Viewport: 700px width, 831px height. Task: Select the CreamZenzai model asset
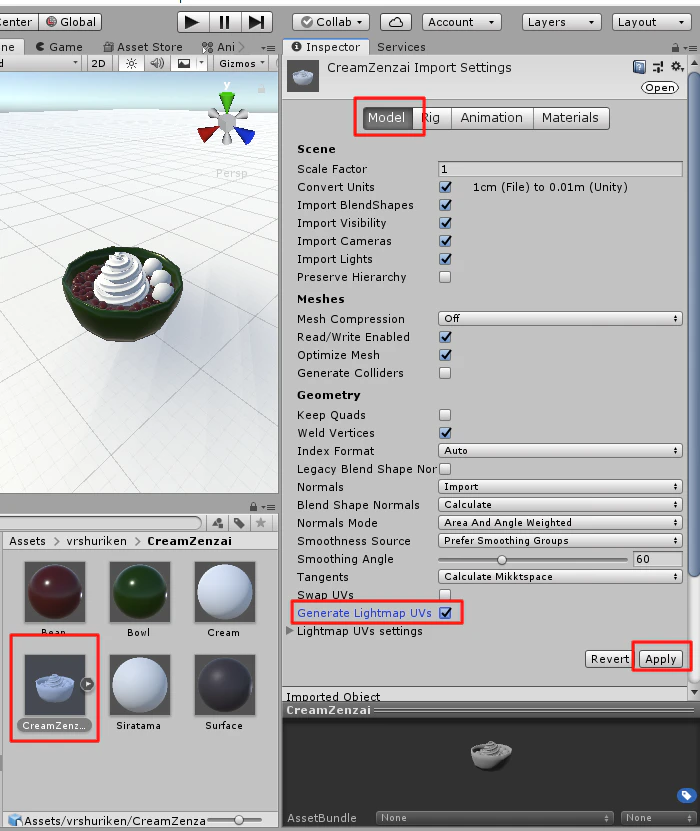point(55,685)
